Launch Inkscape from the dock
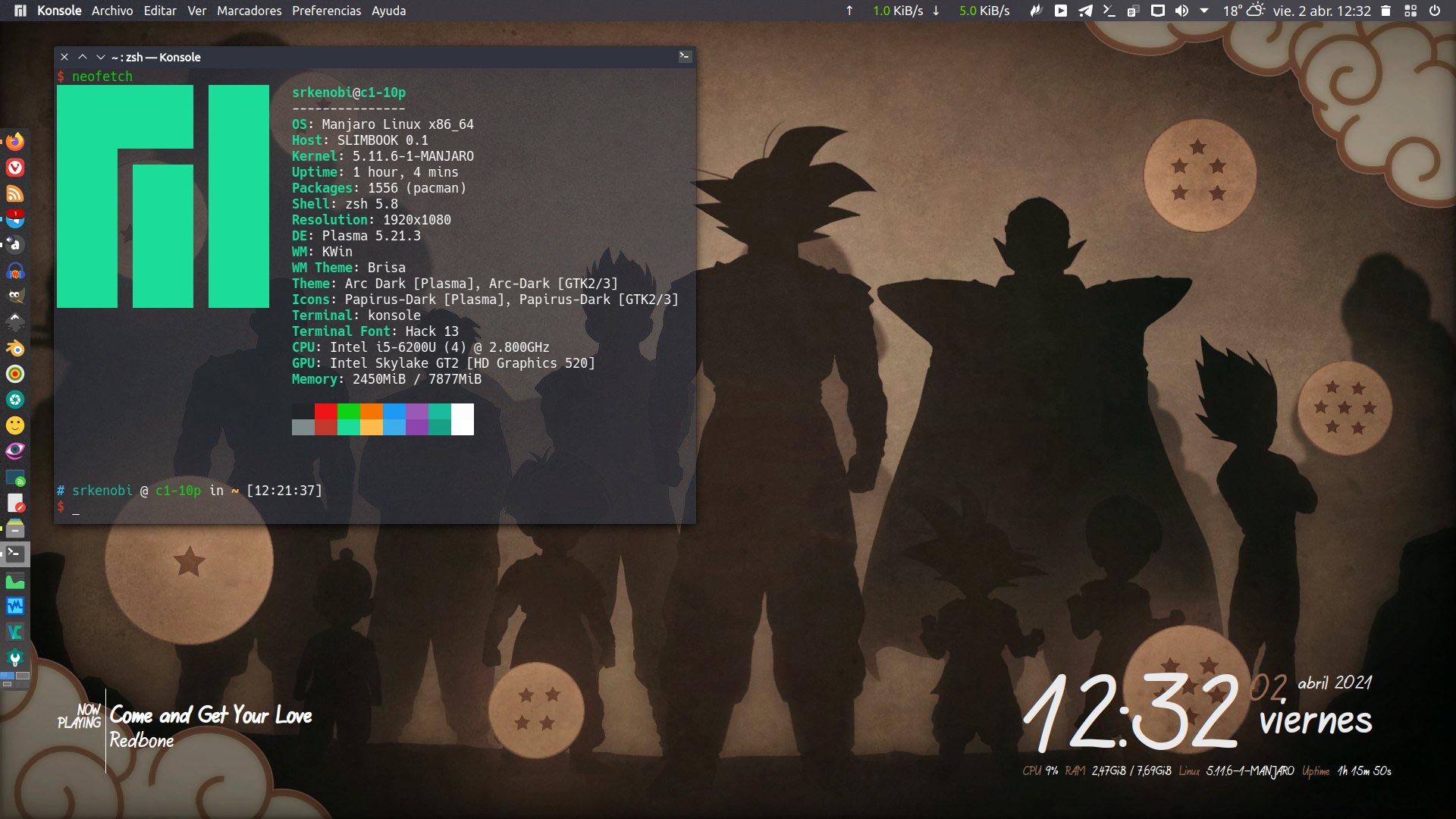Image resolution: width=1456 pixels, height=819 pixels. point(15,322)
